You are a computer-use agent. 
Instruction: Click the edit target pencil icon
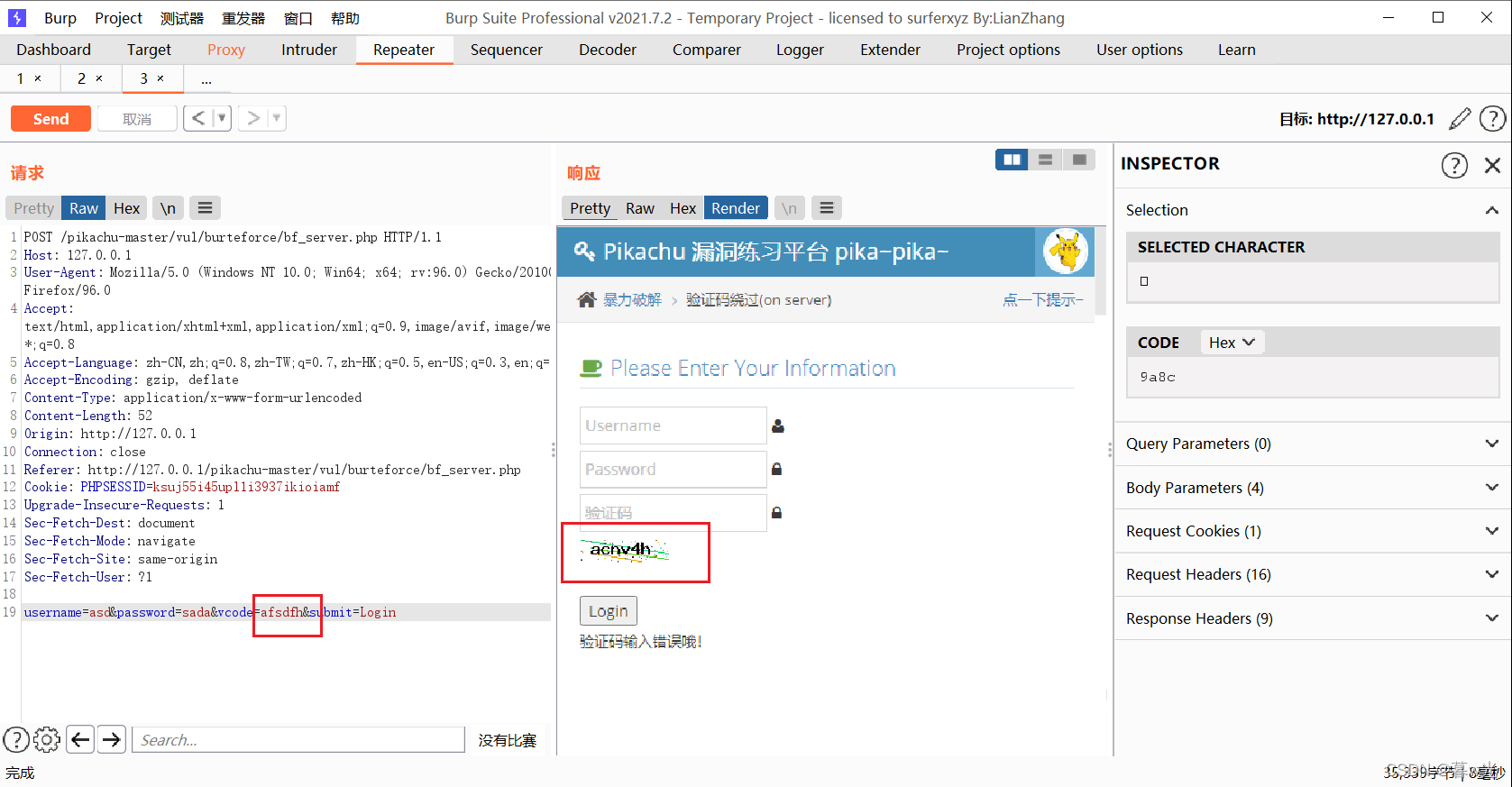(1460, 118)
